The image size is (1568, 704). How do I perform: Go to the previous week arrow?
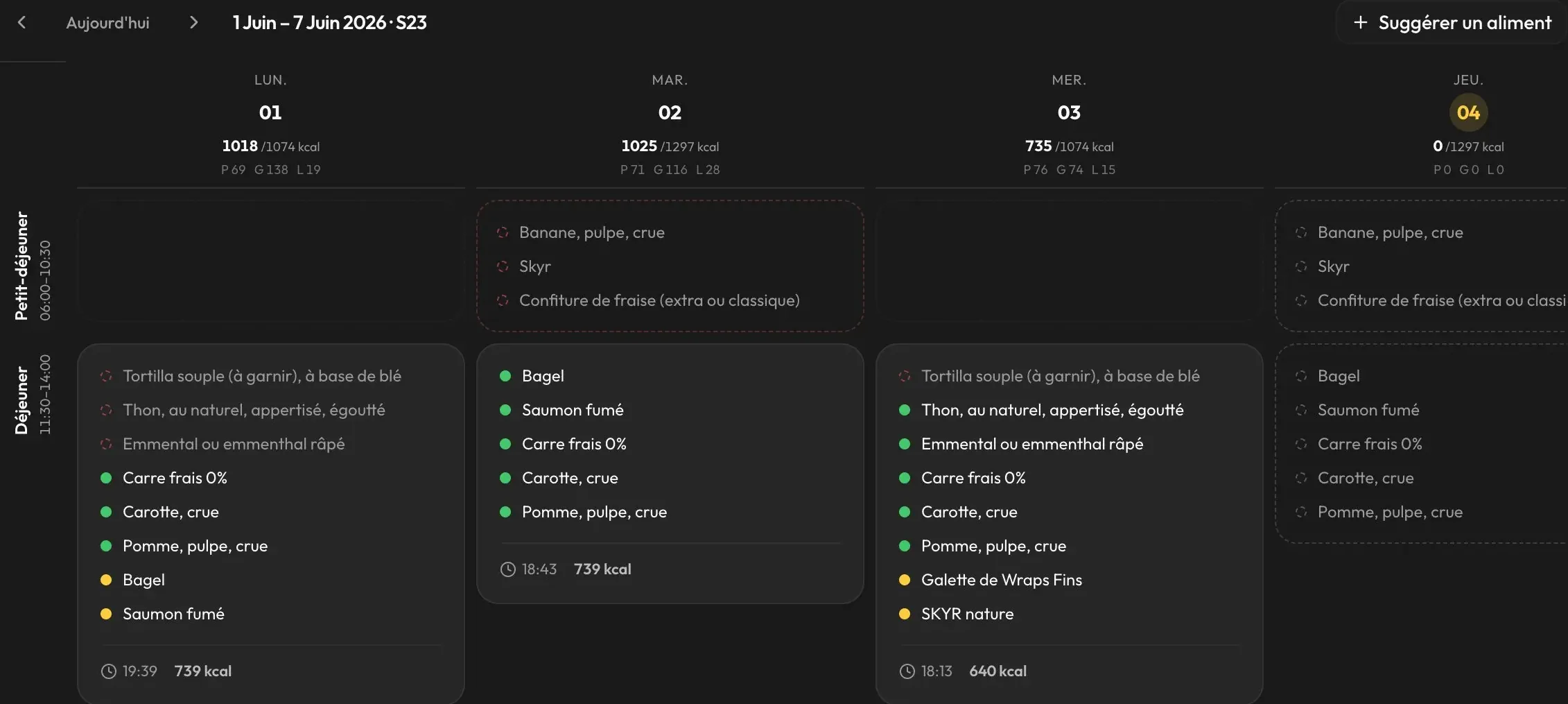[22, 23]
